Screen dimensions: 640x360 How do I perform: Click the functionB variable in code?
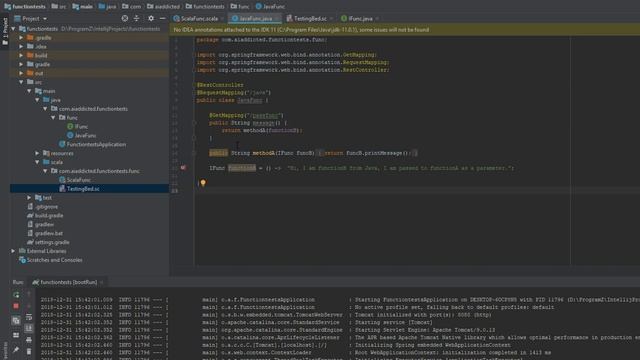click(242, 168)
